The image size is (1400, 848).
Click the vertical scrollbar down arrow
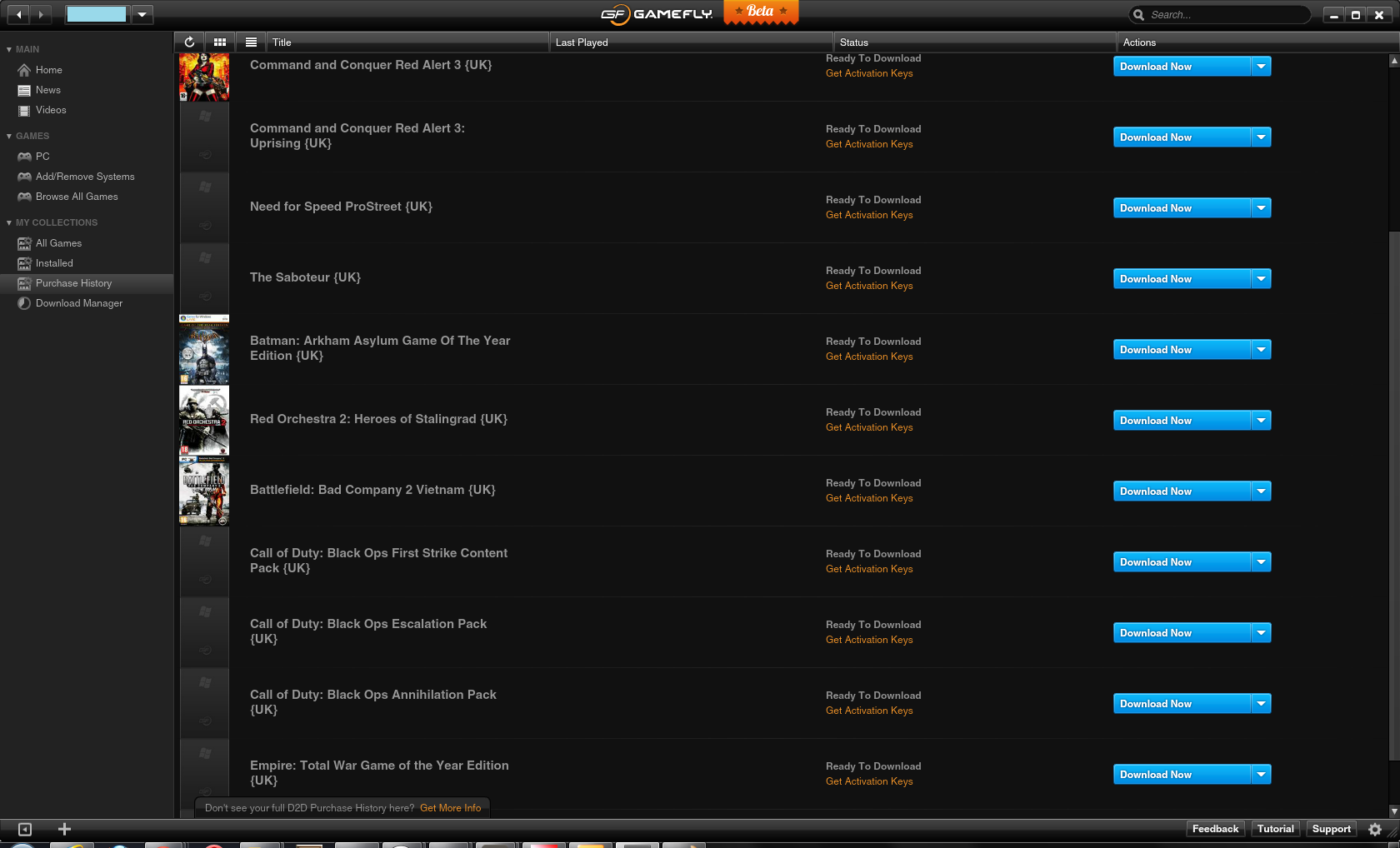[1394, 811]
